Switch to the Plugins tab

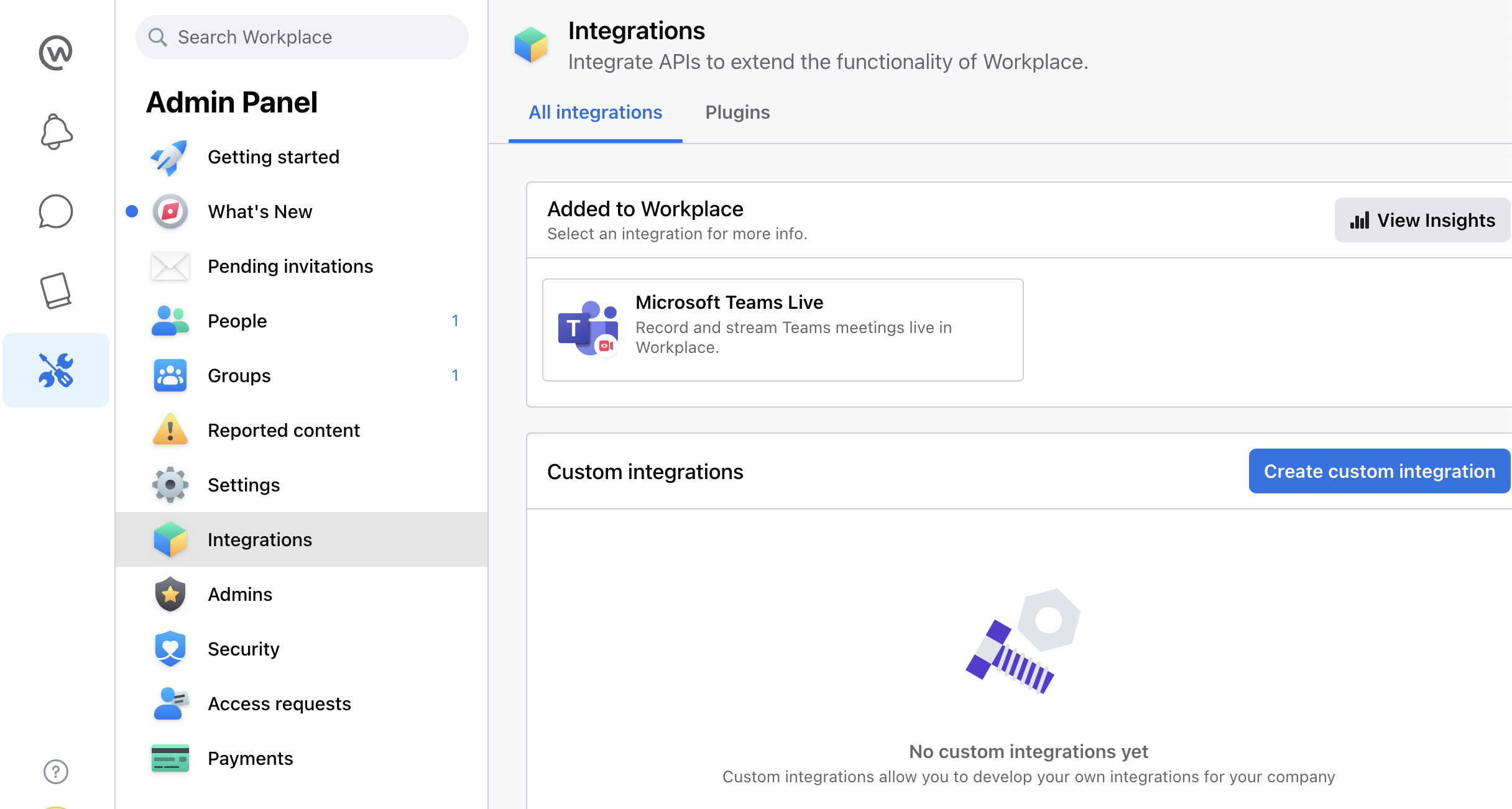[x=737, y=112]
